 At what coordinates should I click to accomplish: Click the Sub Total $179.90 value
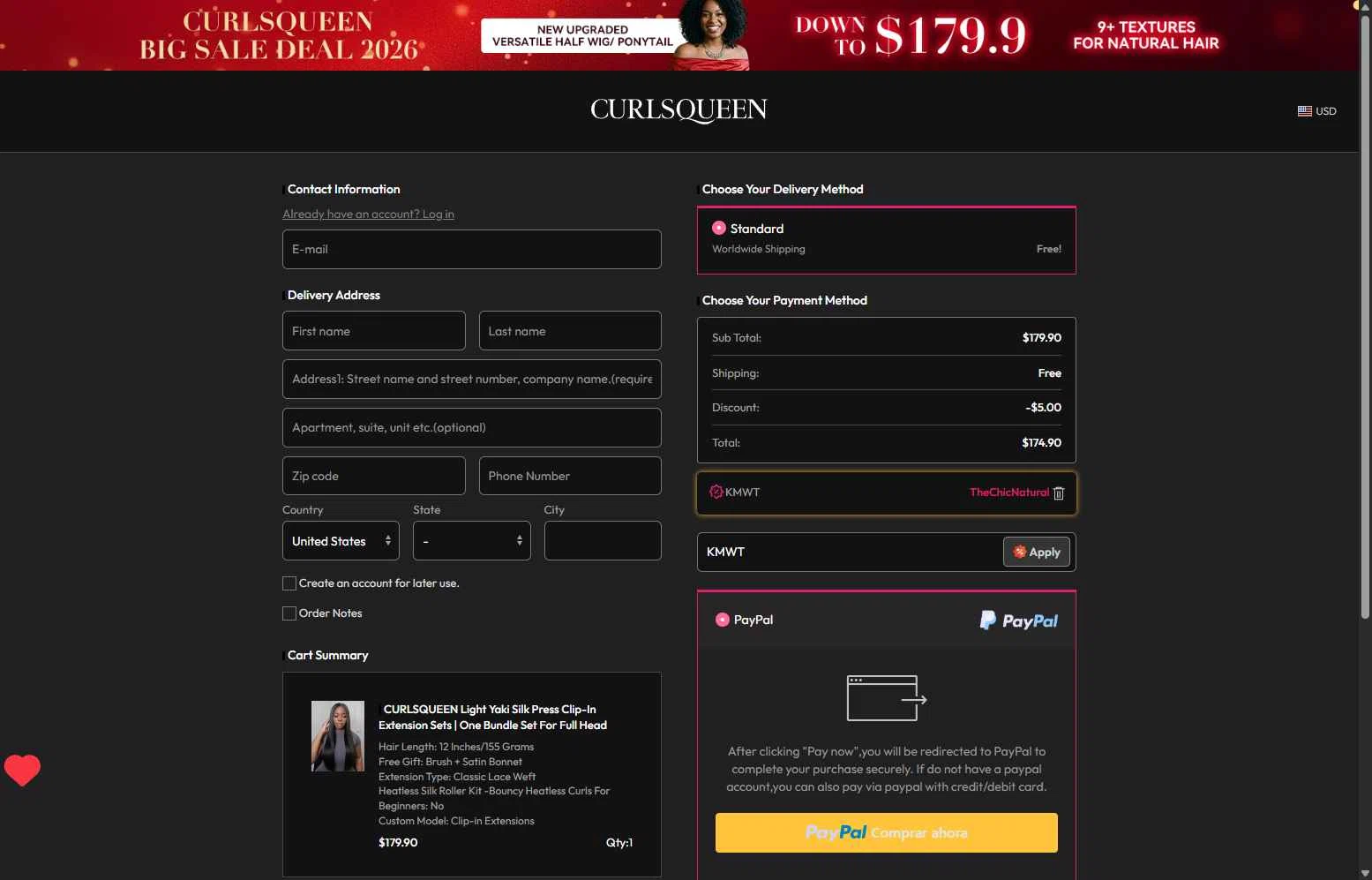[1041, 338]
